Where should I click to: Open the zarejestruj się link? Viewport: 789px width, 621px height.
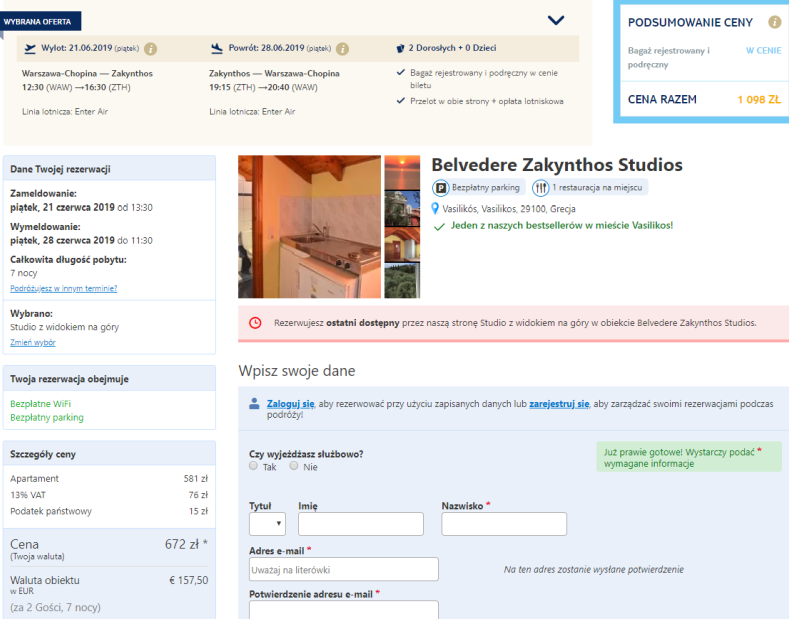[559, 403]
